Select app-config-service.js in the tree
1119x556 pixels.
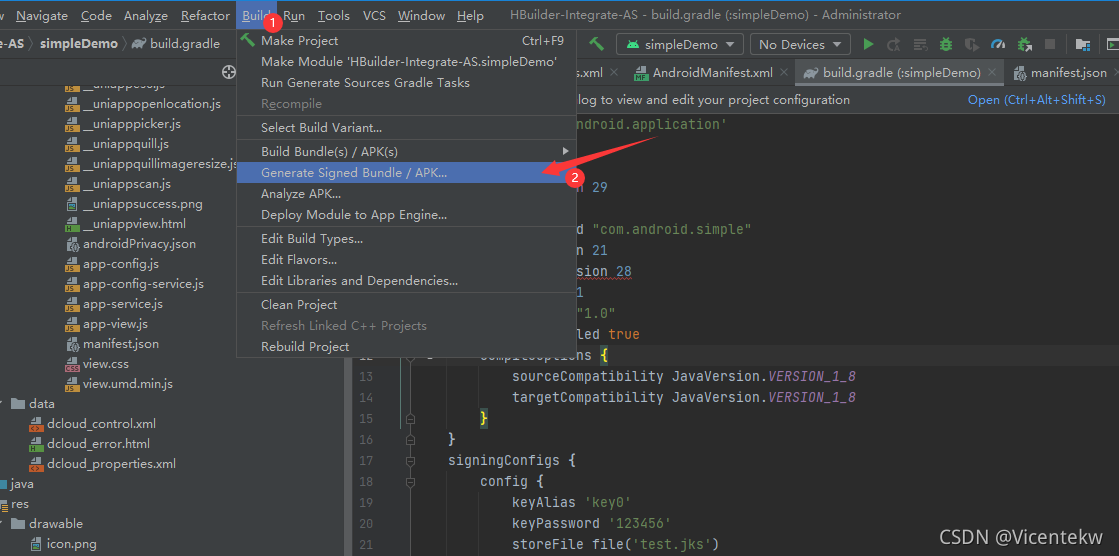143,284
